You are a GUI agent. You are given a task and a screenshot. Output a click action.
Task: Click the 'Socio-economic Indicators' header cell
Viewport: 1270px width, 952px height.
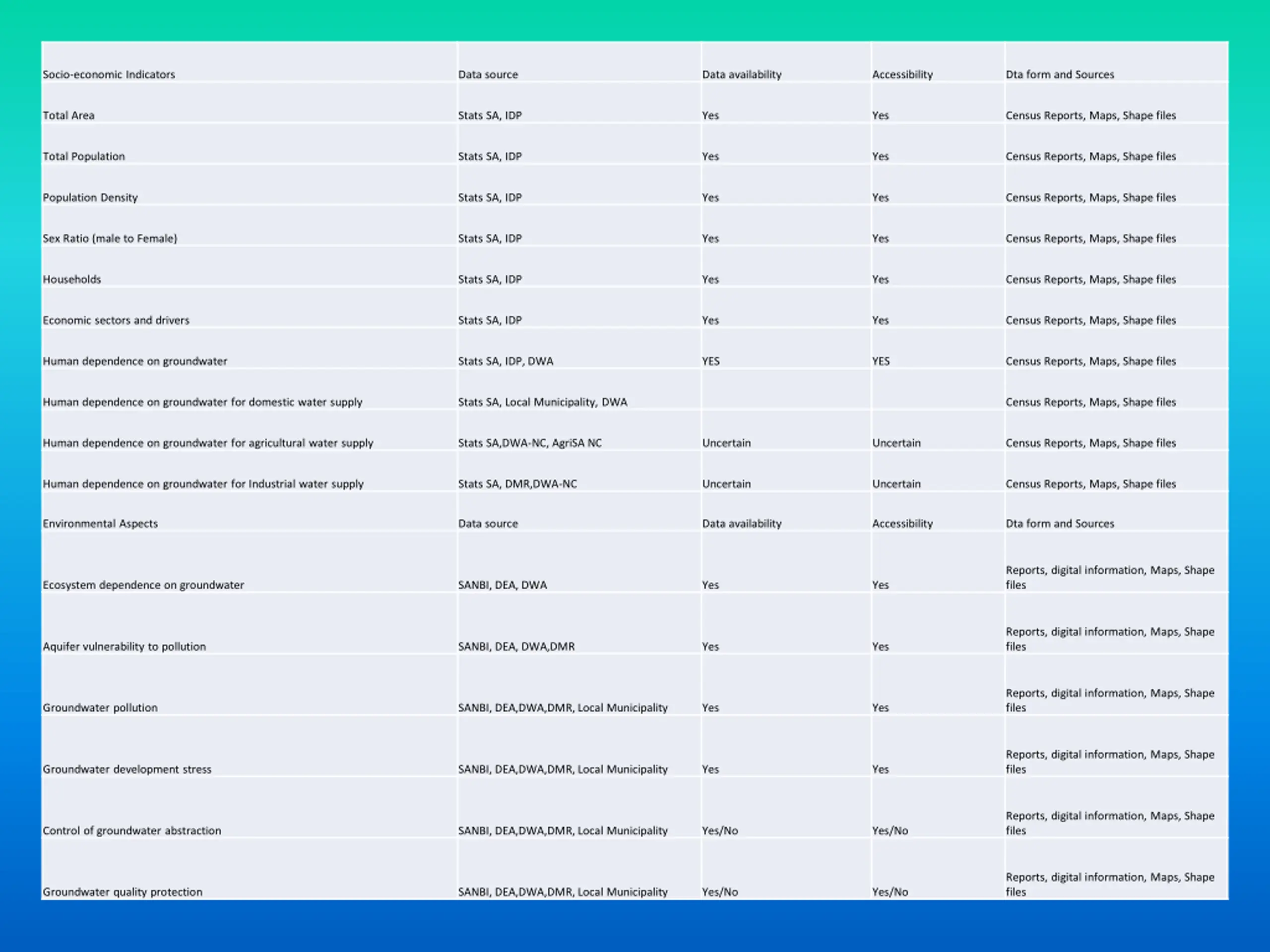(x=109, y=74)
